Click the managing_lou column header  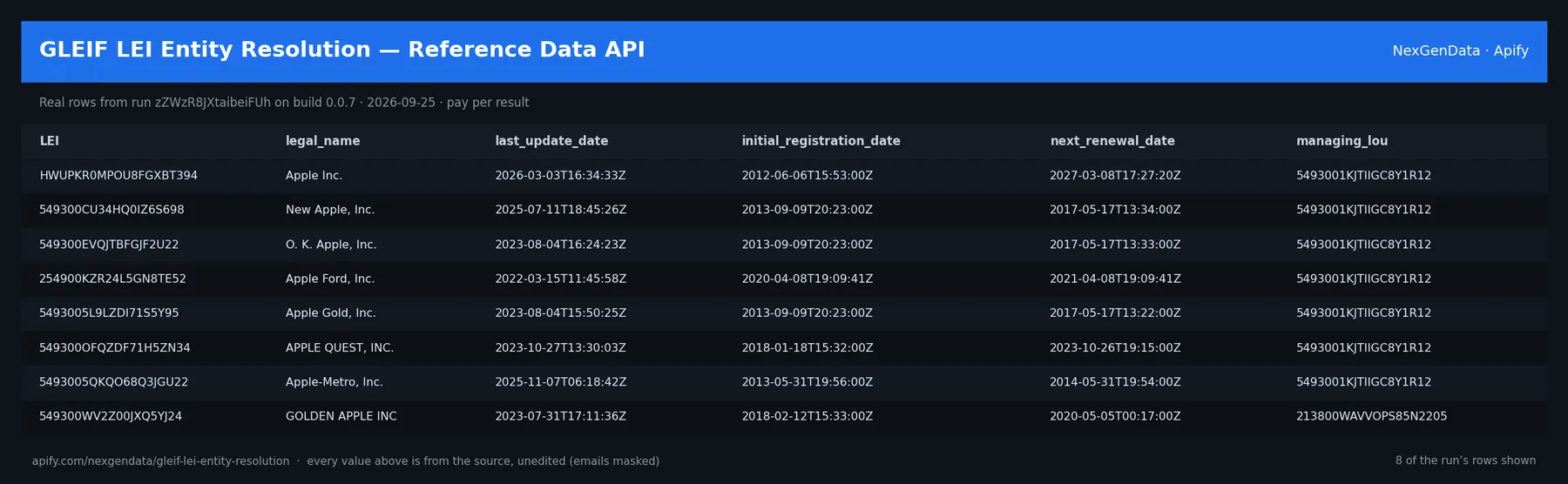click(1342, 141)
